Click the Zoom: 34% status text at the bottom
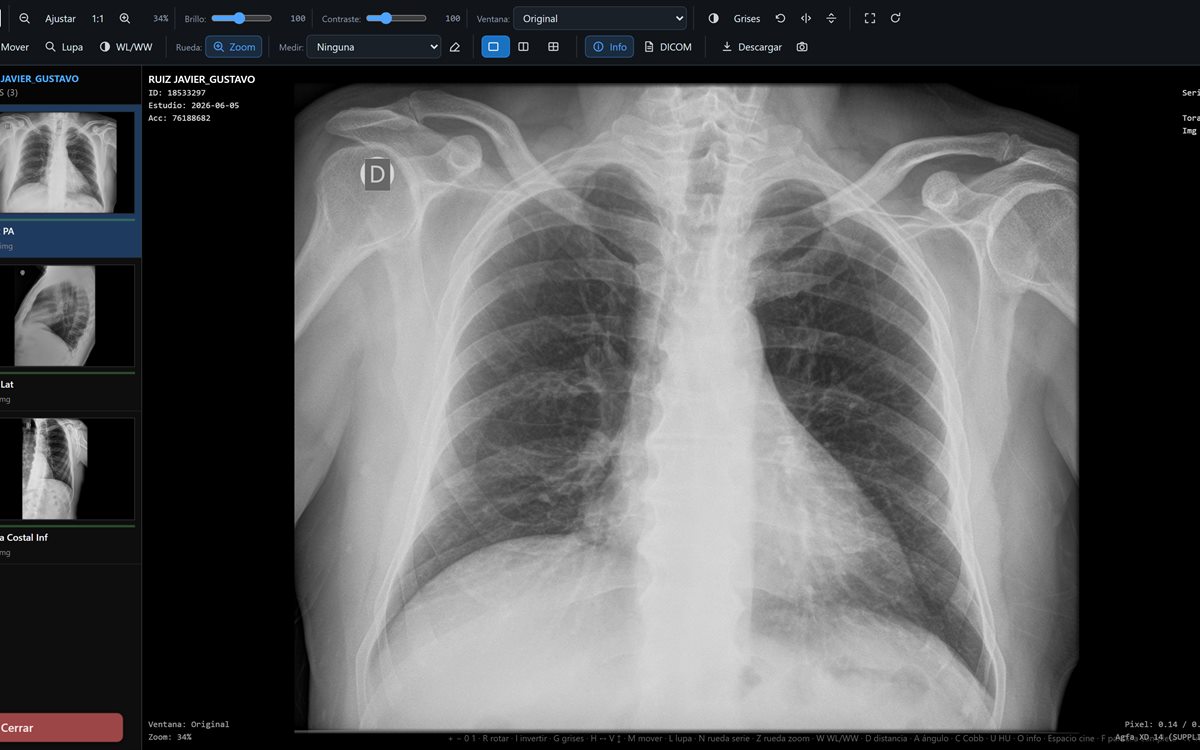The height and width of the screenshot is (750, 1200). click(170, 737)
